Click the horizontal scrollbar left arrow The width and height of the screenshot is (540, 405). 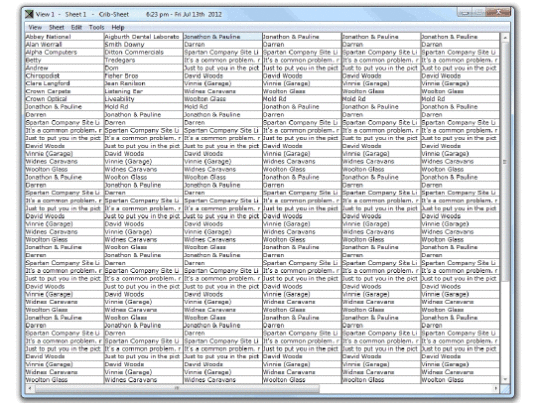30,388
